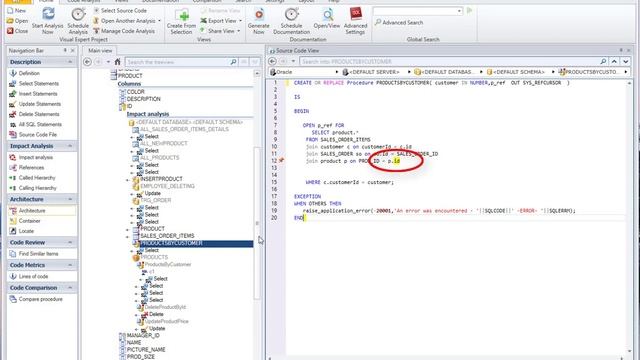Click the New project icon
Image resolution: width=640 pixels, height=360 pixels.
pos(10,10)
